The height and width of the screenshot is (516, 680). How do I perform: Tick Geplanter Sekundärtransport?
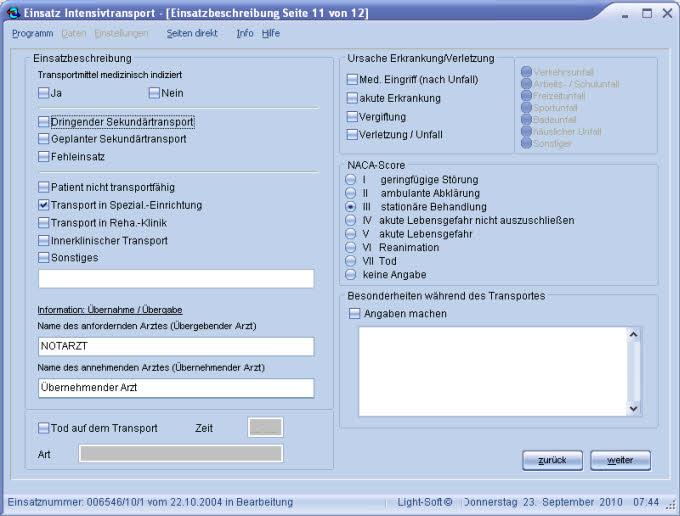pos(43,139)
